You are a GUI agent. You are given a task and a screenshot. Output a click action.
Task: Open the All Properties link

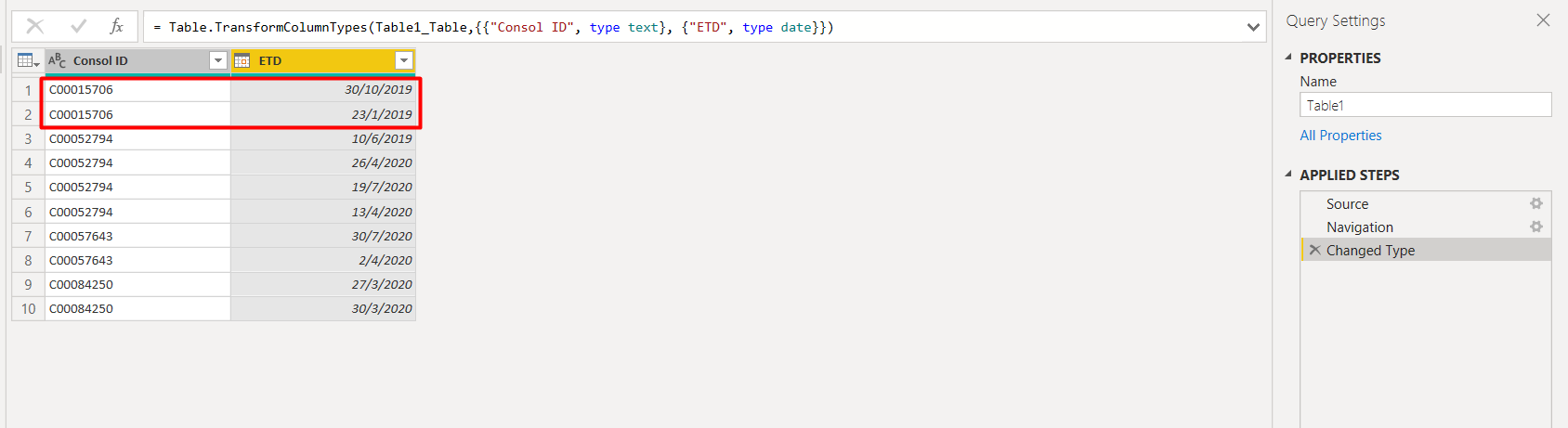pos(1340,136)
